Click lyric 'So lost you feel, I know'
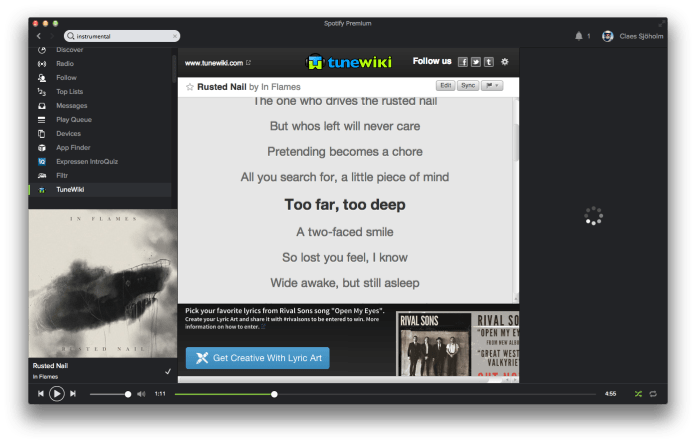Image resolution: width=696 pixels, height=443 pixels. pos(345,257)
